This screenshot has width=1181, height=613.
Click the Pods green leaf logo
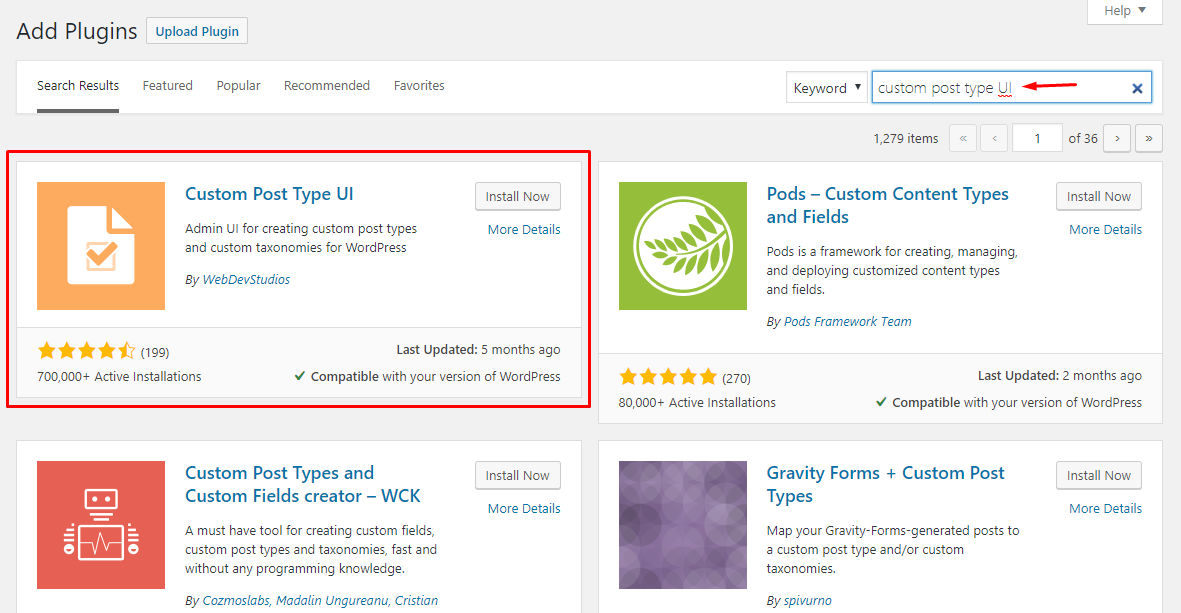[682, 246]
